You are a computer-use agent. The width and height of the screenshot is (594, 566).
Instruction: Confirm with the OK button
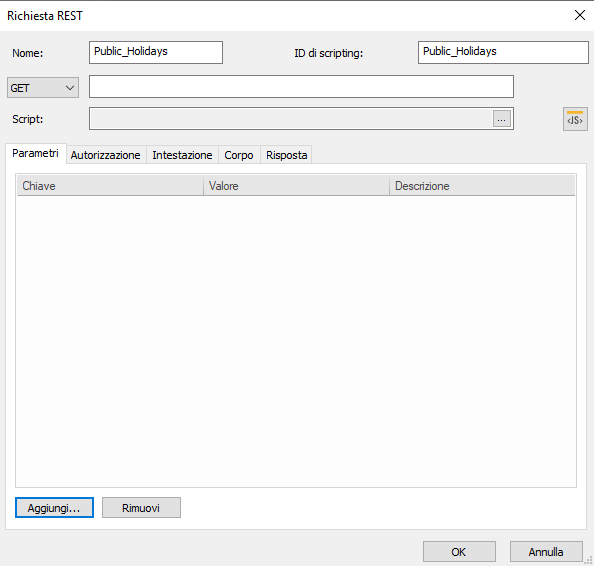pyautogui.click(x=459, y=552)
